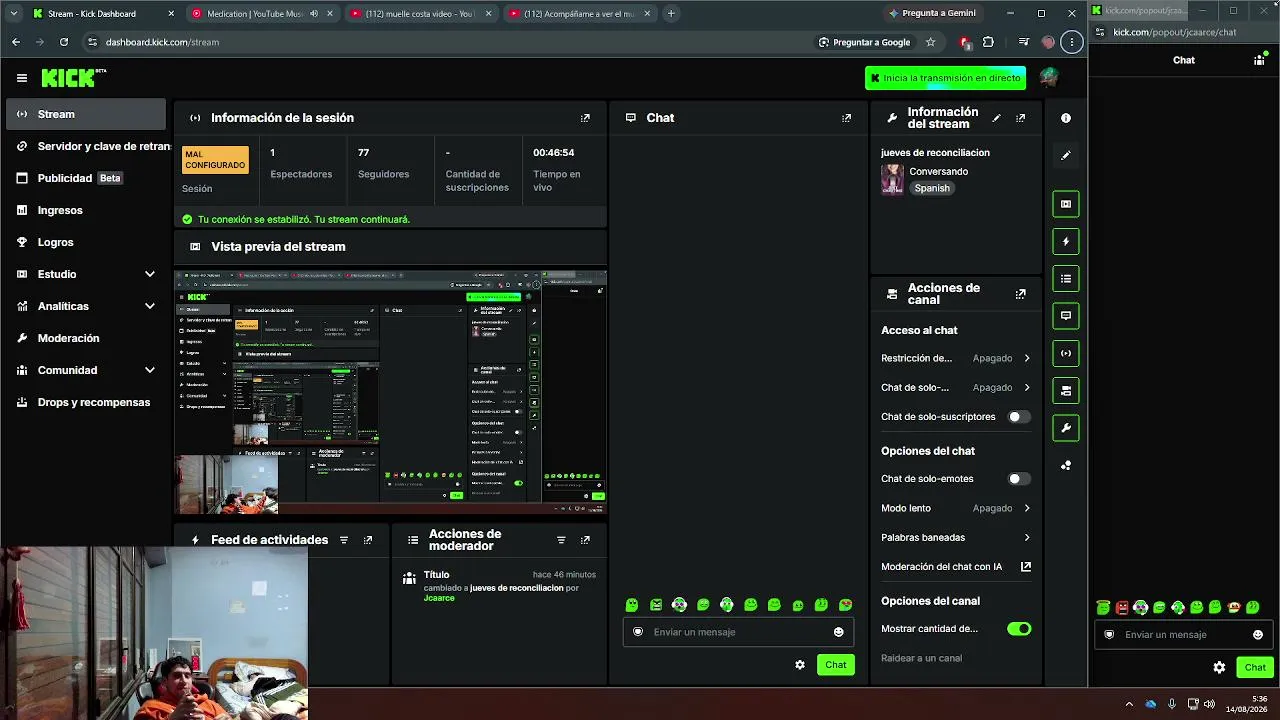Viewport: 1280px width, 720px height.
Task: Open Palabras baneadas settings
Action: pos(955,538)
